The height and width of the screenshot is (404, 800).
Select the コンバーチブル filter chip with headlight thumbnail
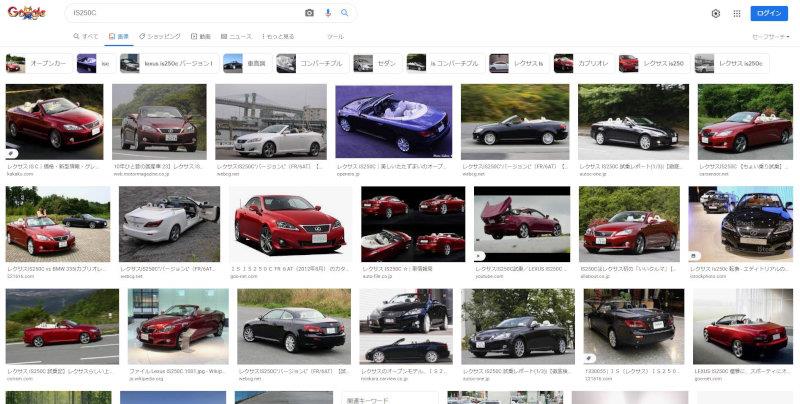312,64
